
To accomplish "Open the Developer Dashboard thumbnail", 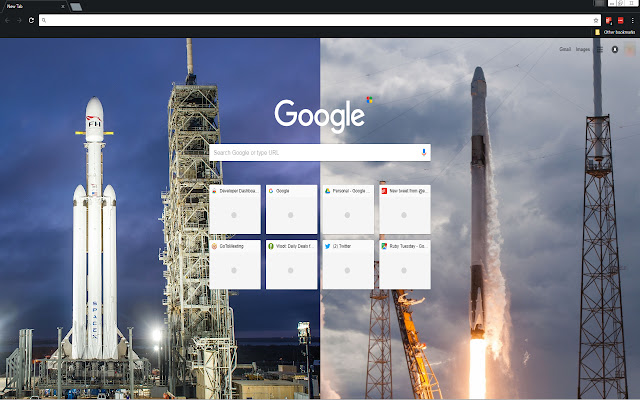I will (x=235, y=209).
